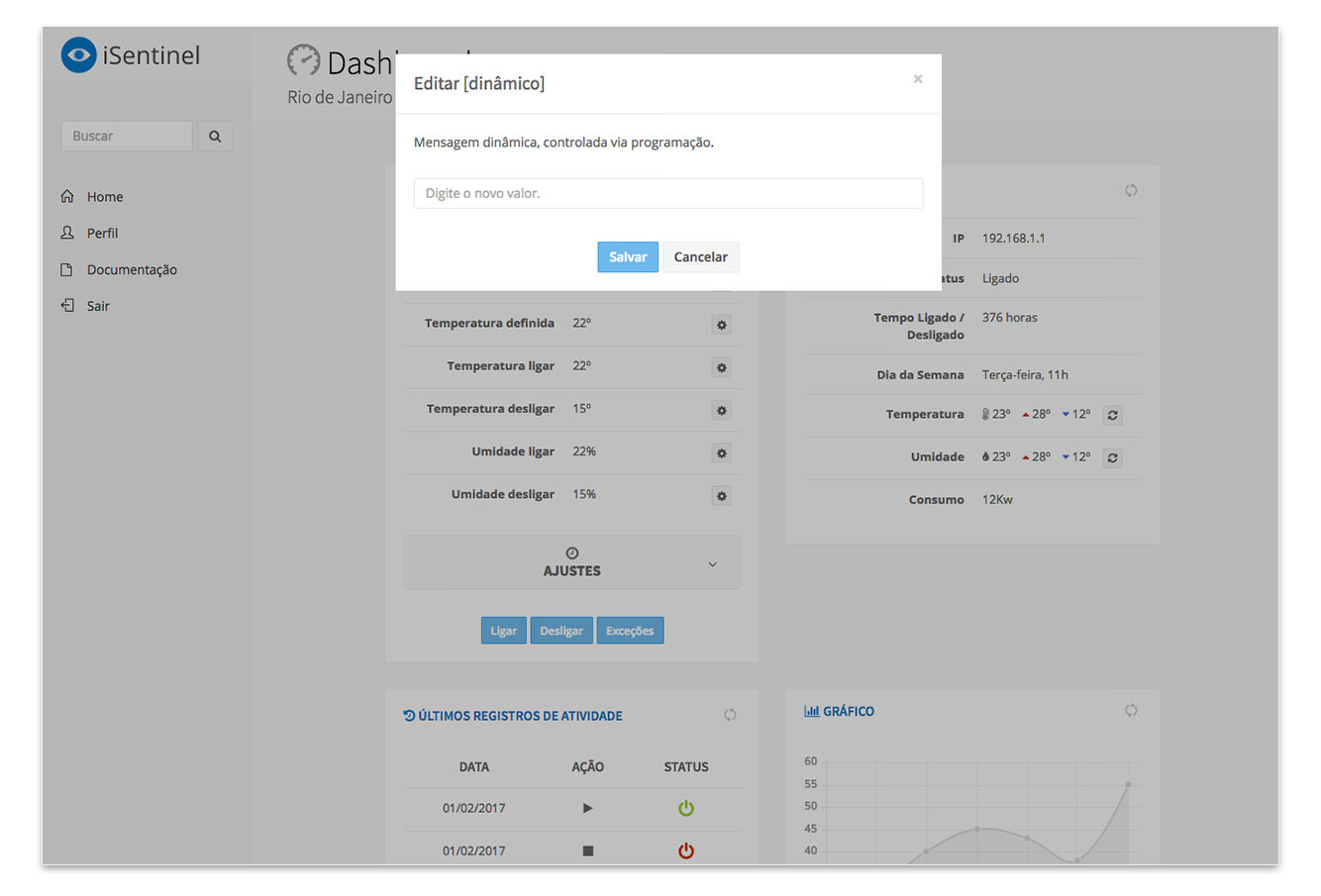Reload the Últimos Registros de Atividade panel

click(730, 715)
